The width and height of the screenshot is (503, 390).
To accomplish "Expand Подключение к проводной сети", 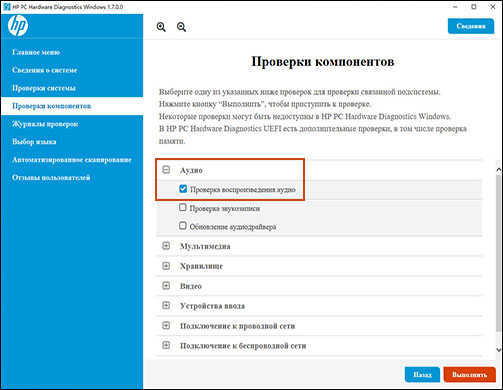I will click(x=166, y=325).
